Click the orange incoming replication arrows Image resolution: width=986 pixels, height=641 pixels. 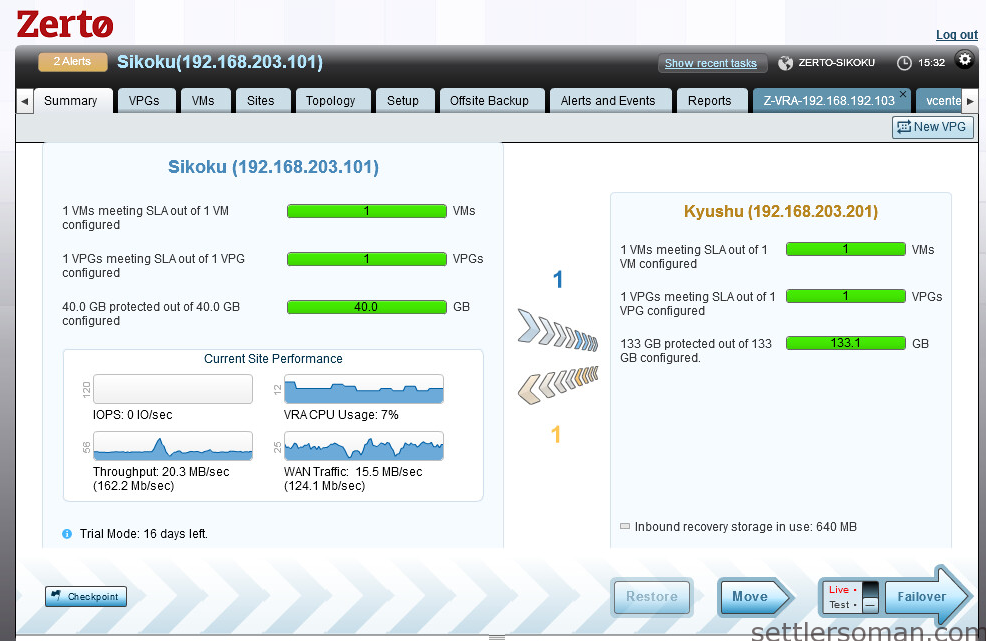(558, 384)
